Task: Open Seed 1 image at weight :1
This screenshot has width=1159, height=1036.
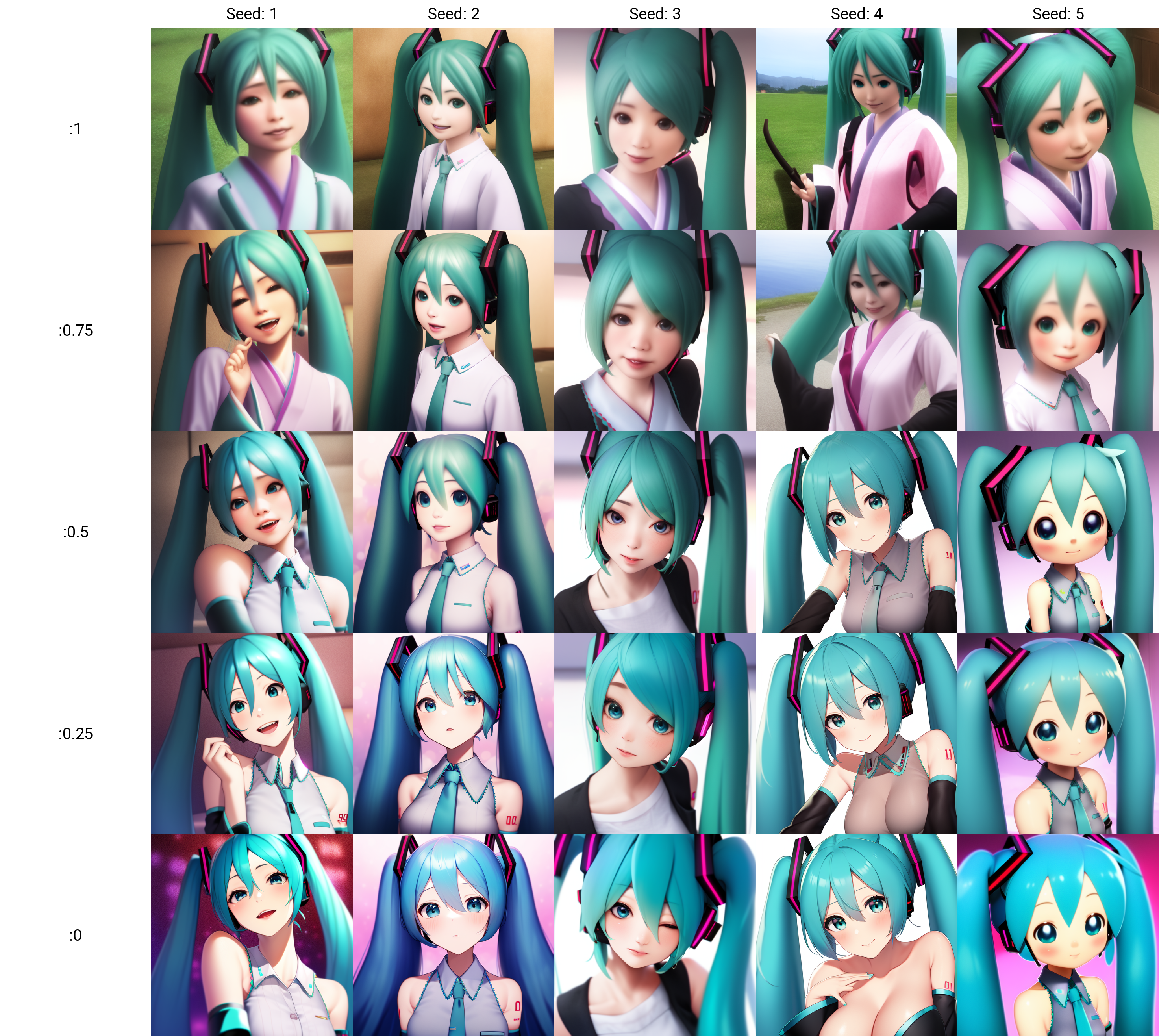Action: point(252,129)
